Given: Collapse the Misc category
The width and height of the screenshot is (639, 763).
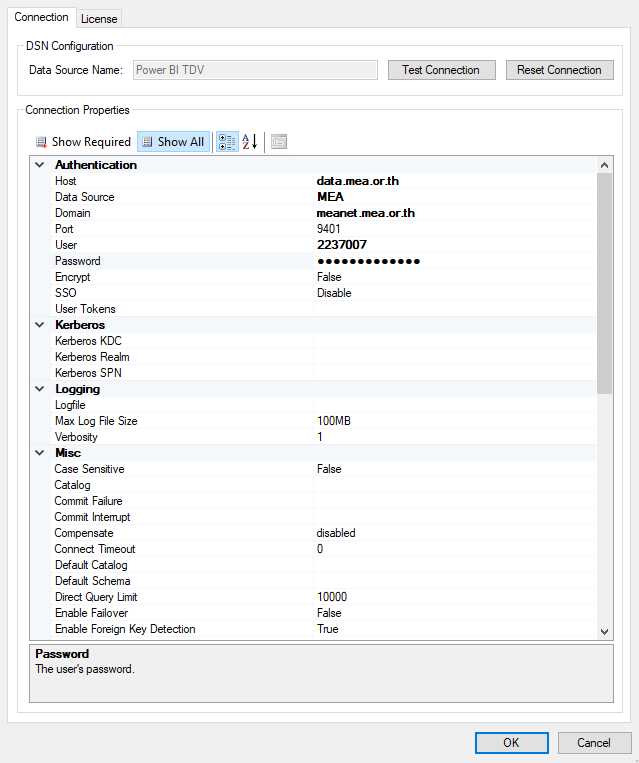Looking at the screenshot, I should (x=40, y=453).
